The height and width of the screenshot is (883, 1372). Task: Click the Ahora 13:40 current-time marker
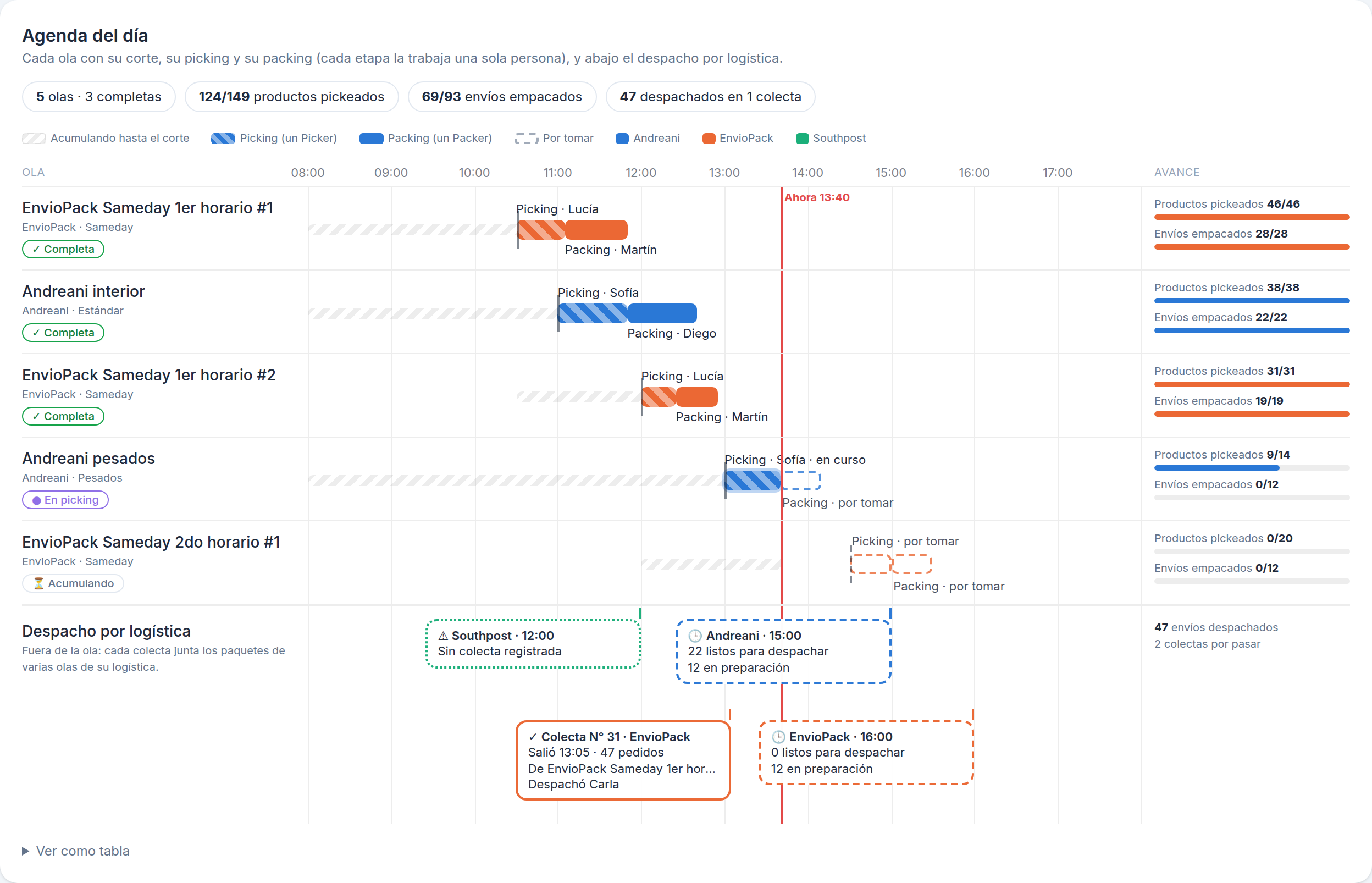coord(817,197)
